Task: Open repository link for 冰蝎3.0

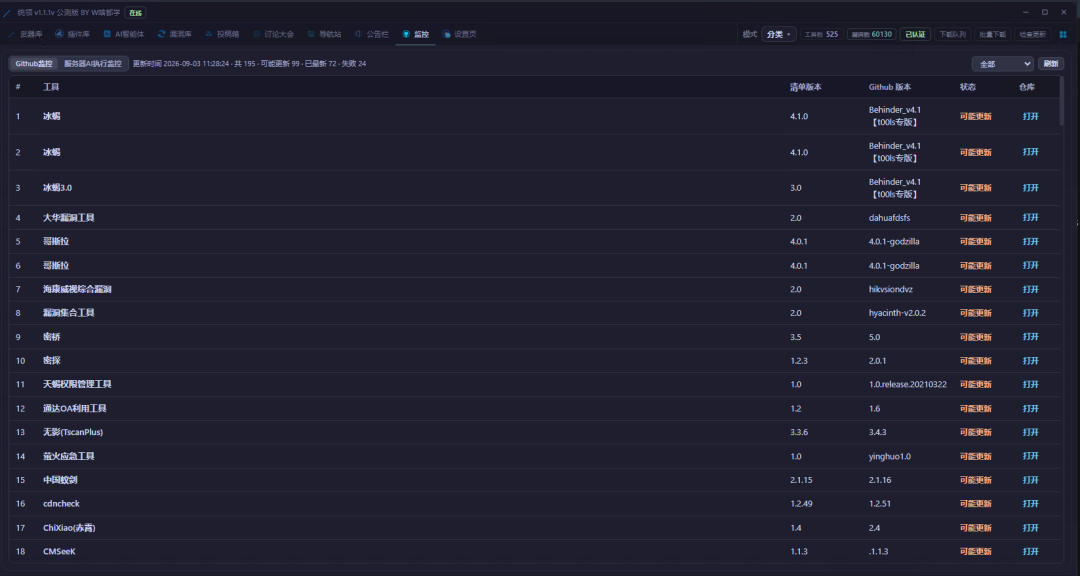Action: pyautogui.click(x=1030, y=187)
